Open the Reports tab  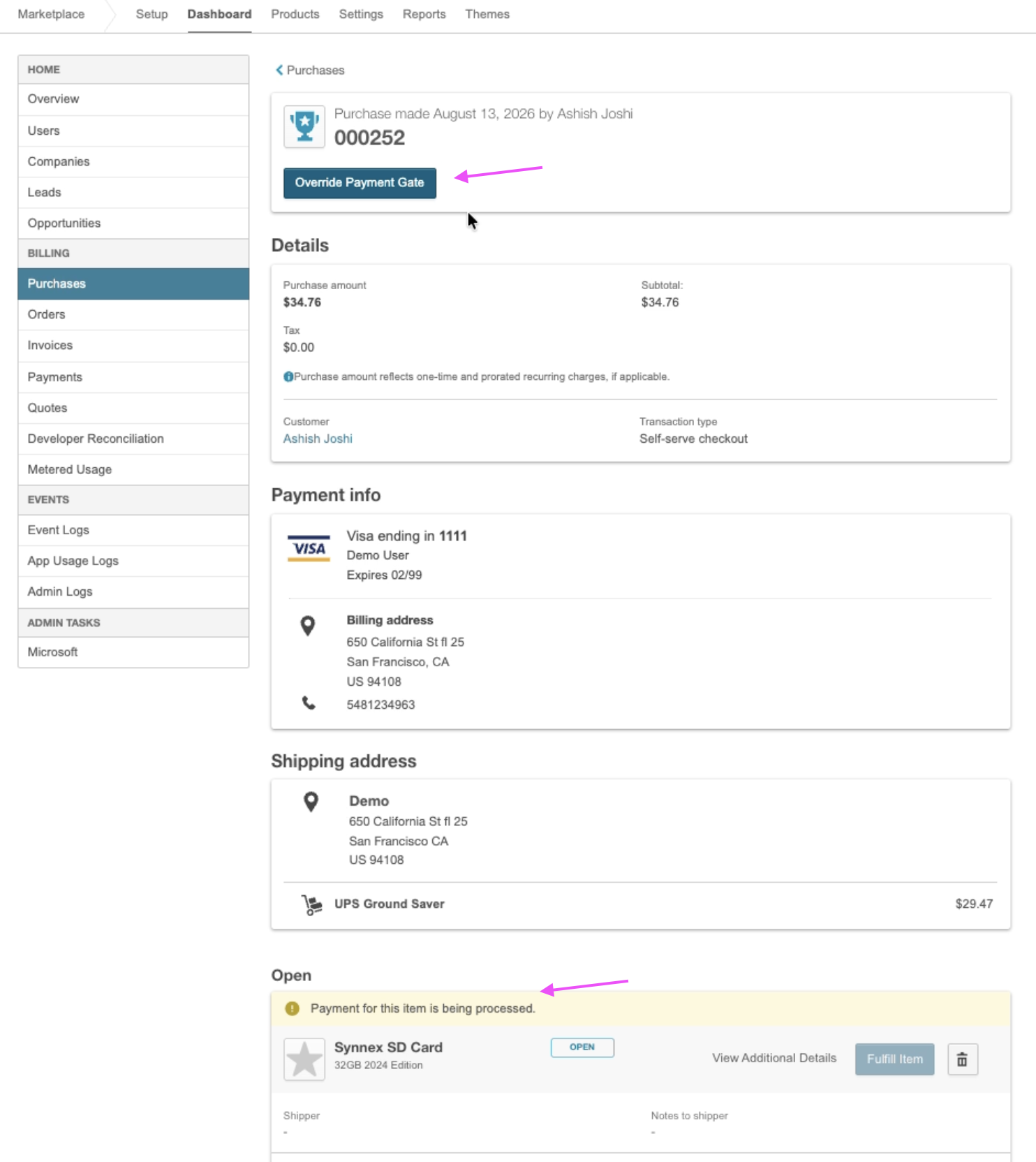[x=424, y=14]
